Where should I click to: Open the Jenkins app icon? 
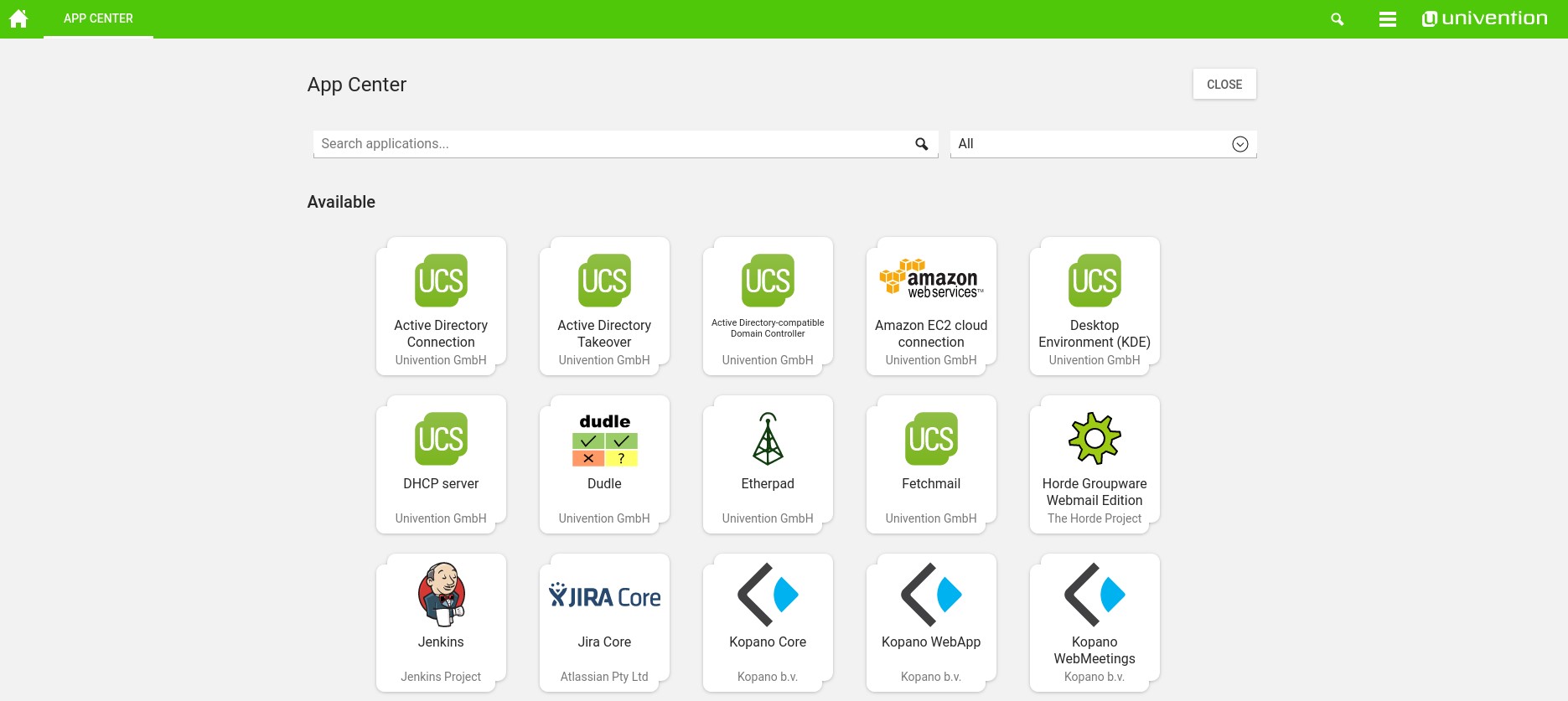[441, 594]
